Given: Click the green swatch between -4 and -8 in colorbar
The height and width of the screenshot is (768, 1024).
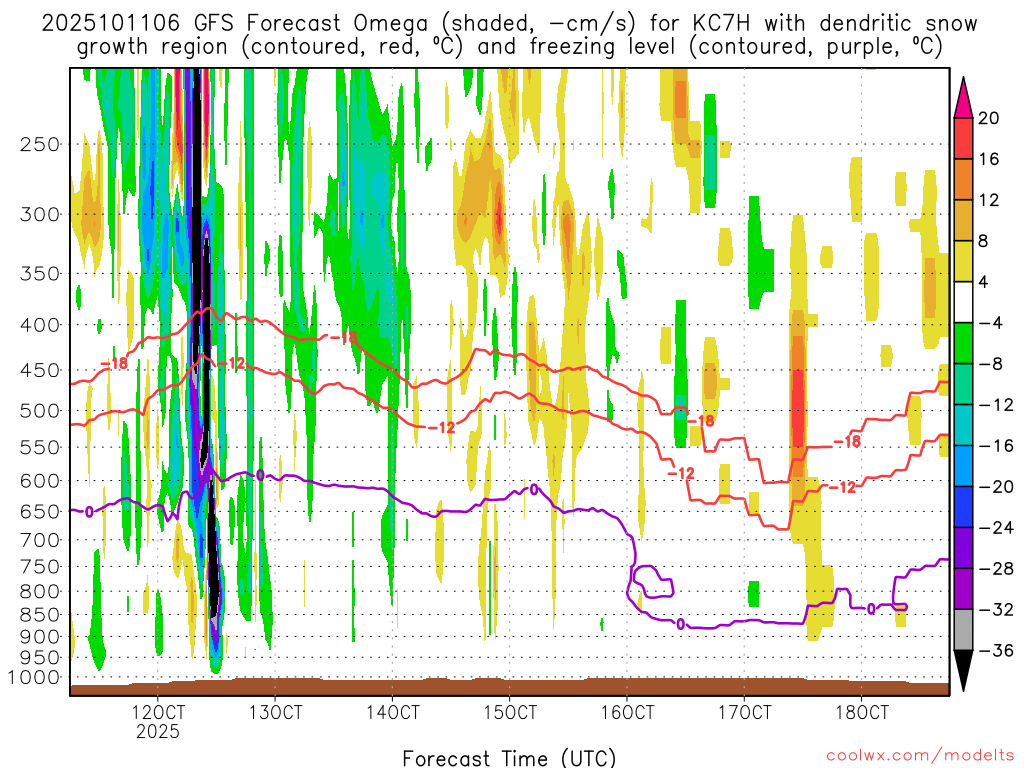Looking at the screenshot, I should 963,344.
